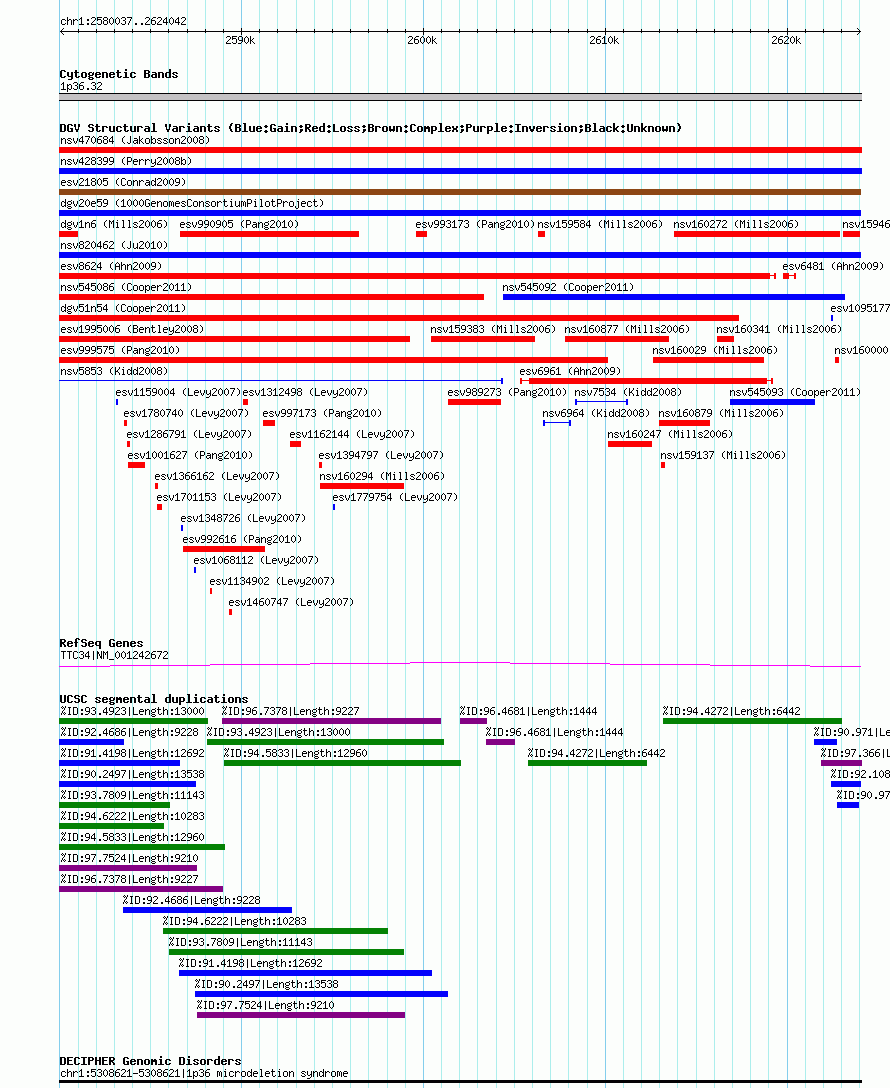Viewport: 890px width, 1088px height.
Task: Click the 2590k ruler mark
Action: tap(240, 40)
